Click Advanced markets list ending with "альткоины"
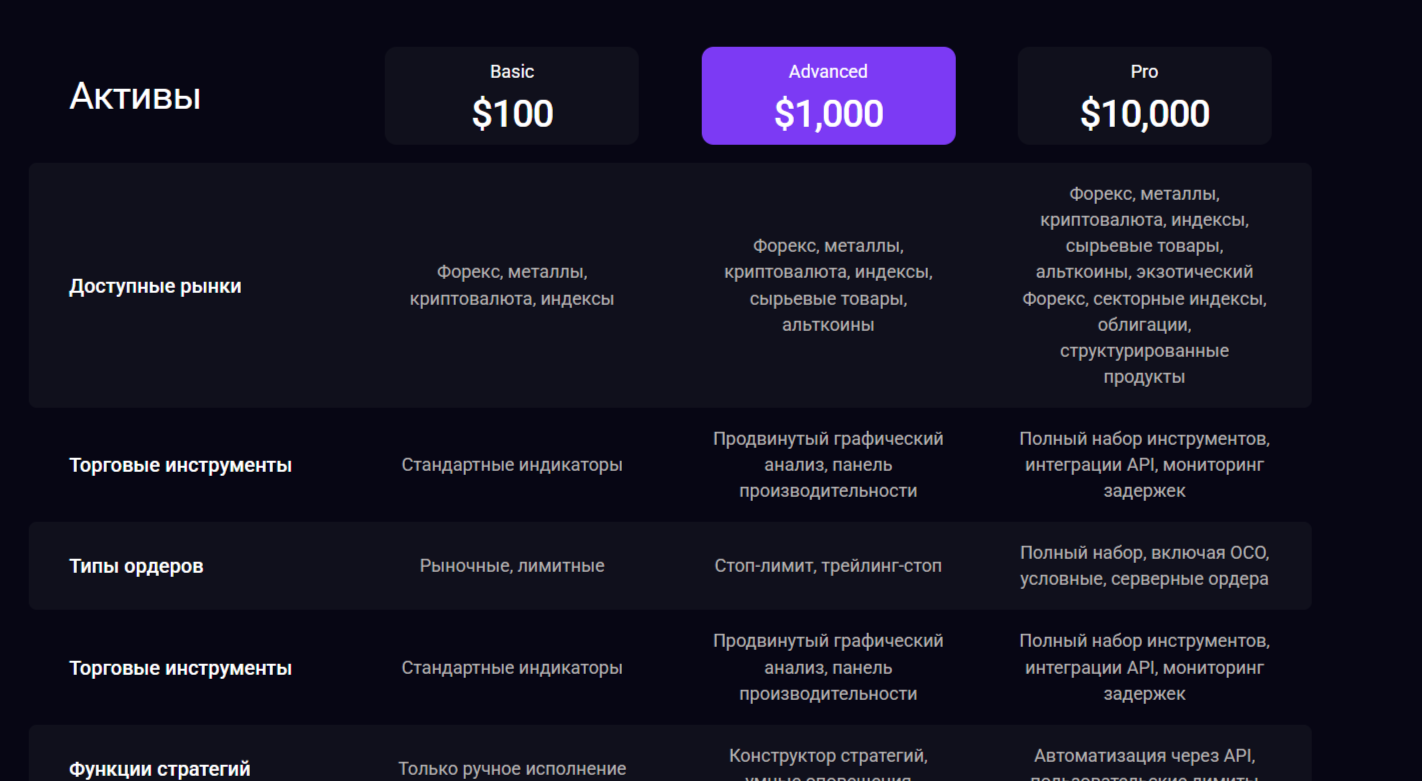Image resolution: width=1422 pixels, height=781 pixels. [828, 285]
